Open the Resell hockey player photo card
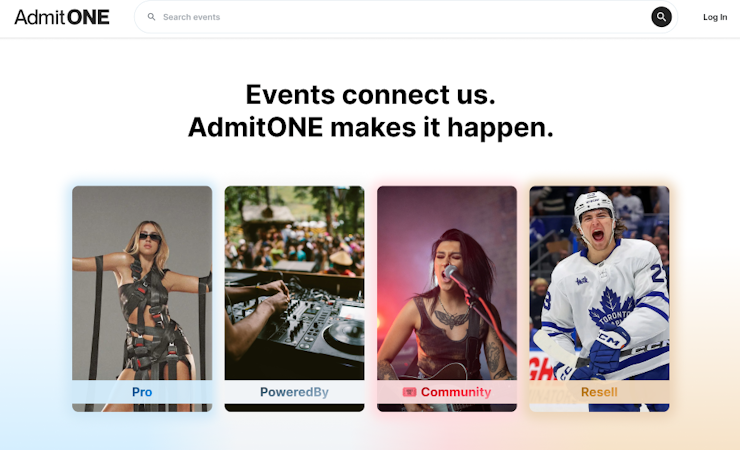Image resolution: width=740 pixels, height=450 pixels. pos(599,283)
